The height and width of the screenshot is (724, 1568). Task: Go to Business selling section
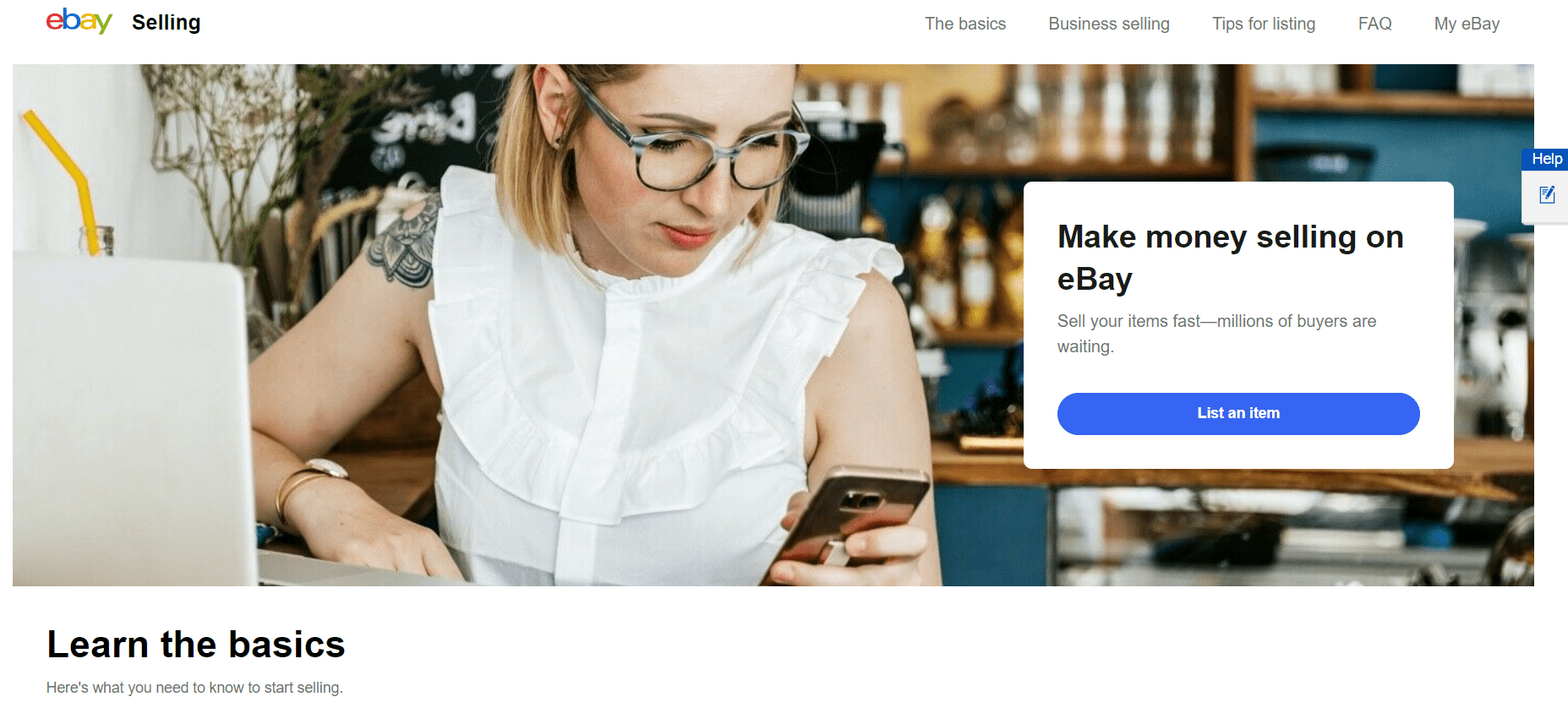point(1109,24)
